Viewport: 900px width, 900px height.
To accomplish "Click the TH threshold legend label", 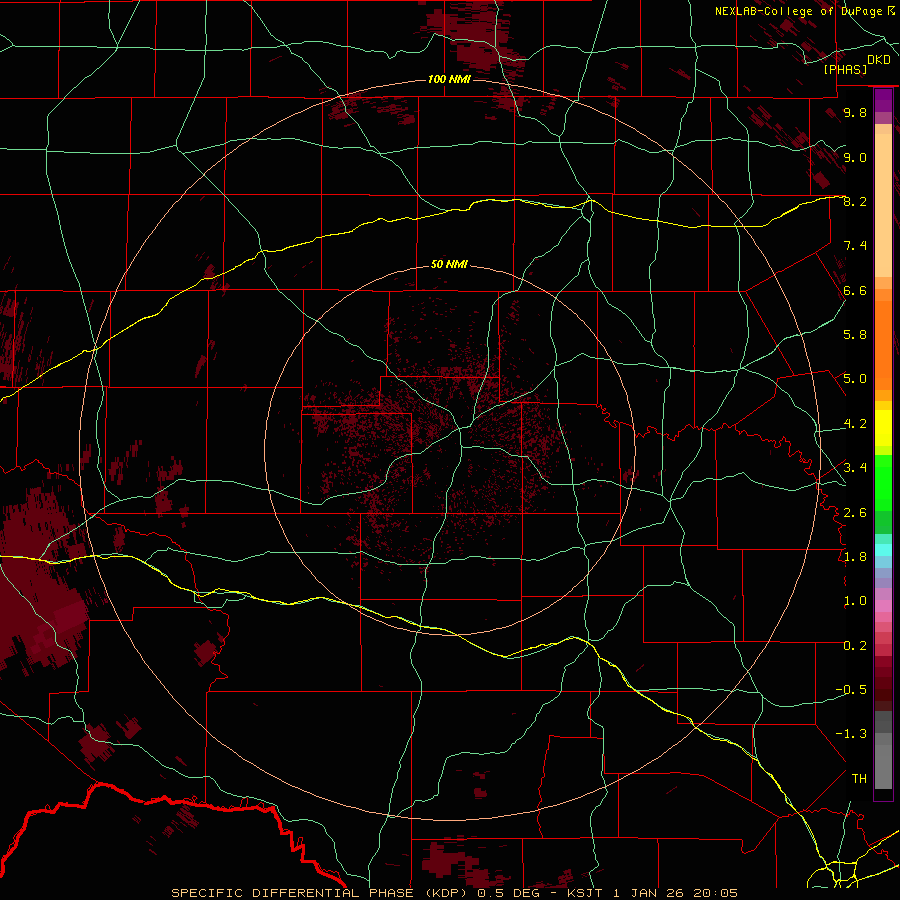I will [859, 779].
